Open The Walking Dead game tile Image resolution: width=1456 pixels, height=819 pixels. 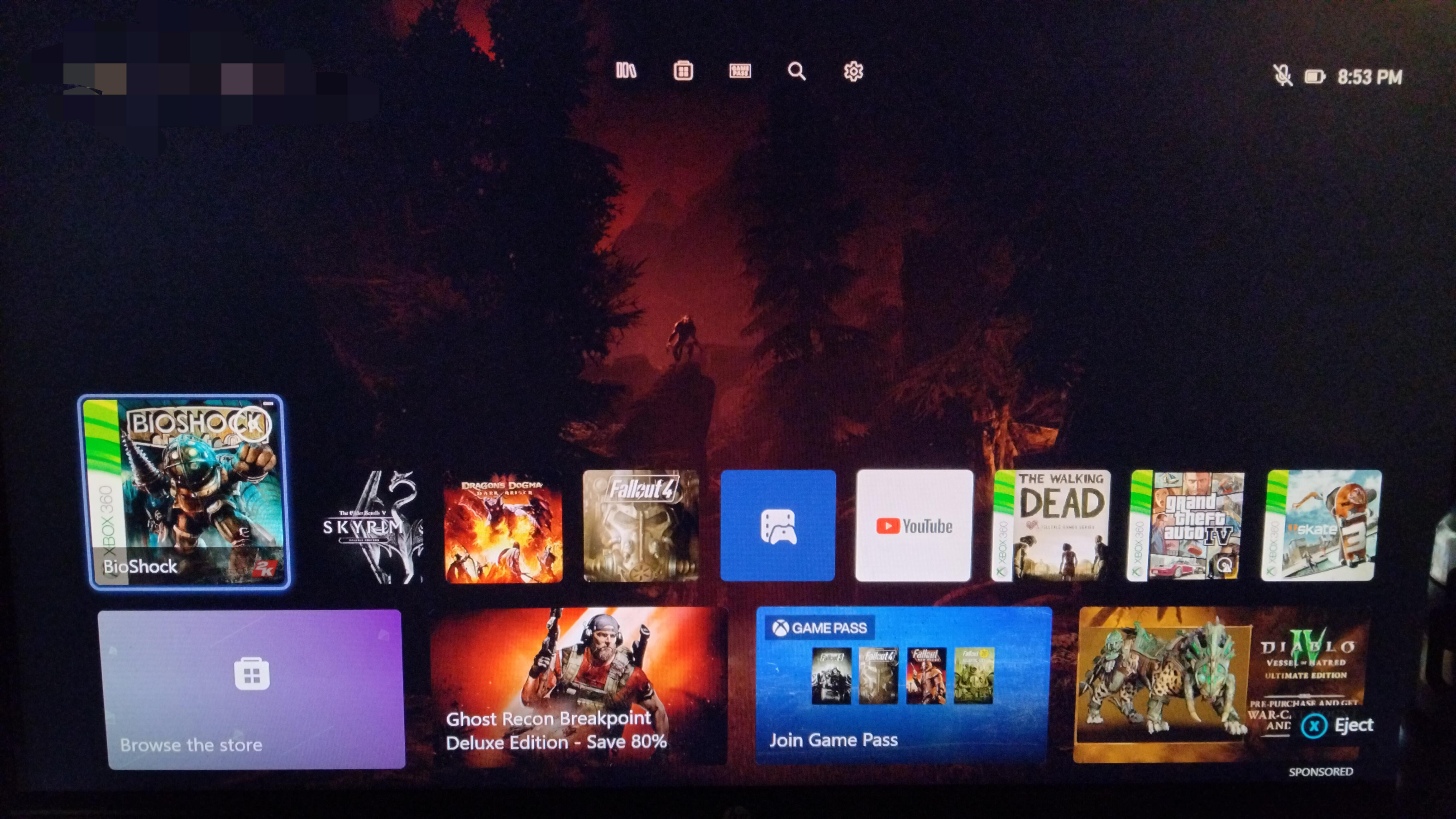(1052, 526)
